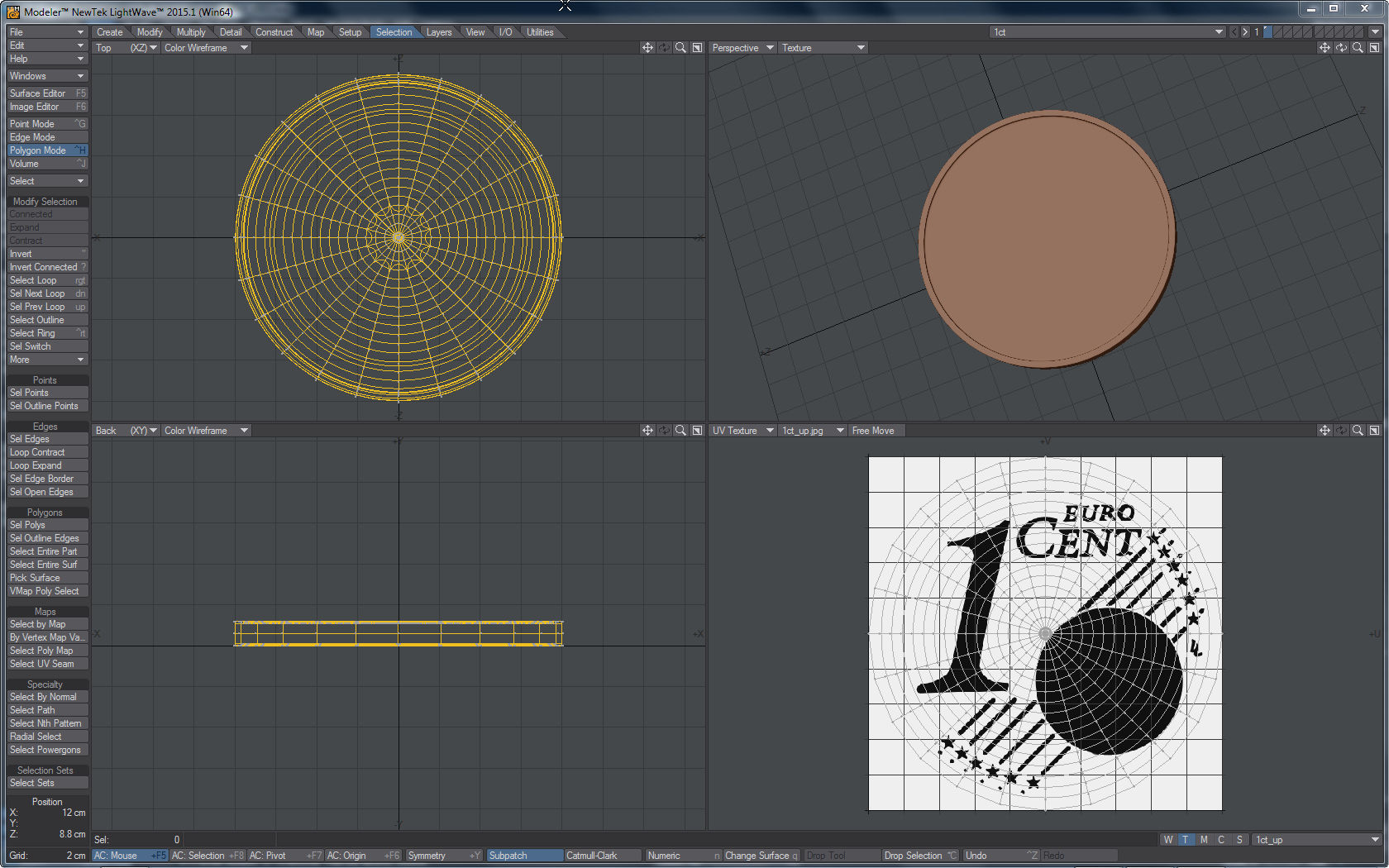Open the Create tab
Viewport: 1389px width, 868px height.
(110, 32)
